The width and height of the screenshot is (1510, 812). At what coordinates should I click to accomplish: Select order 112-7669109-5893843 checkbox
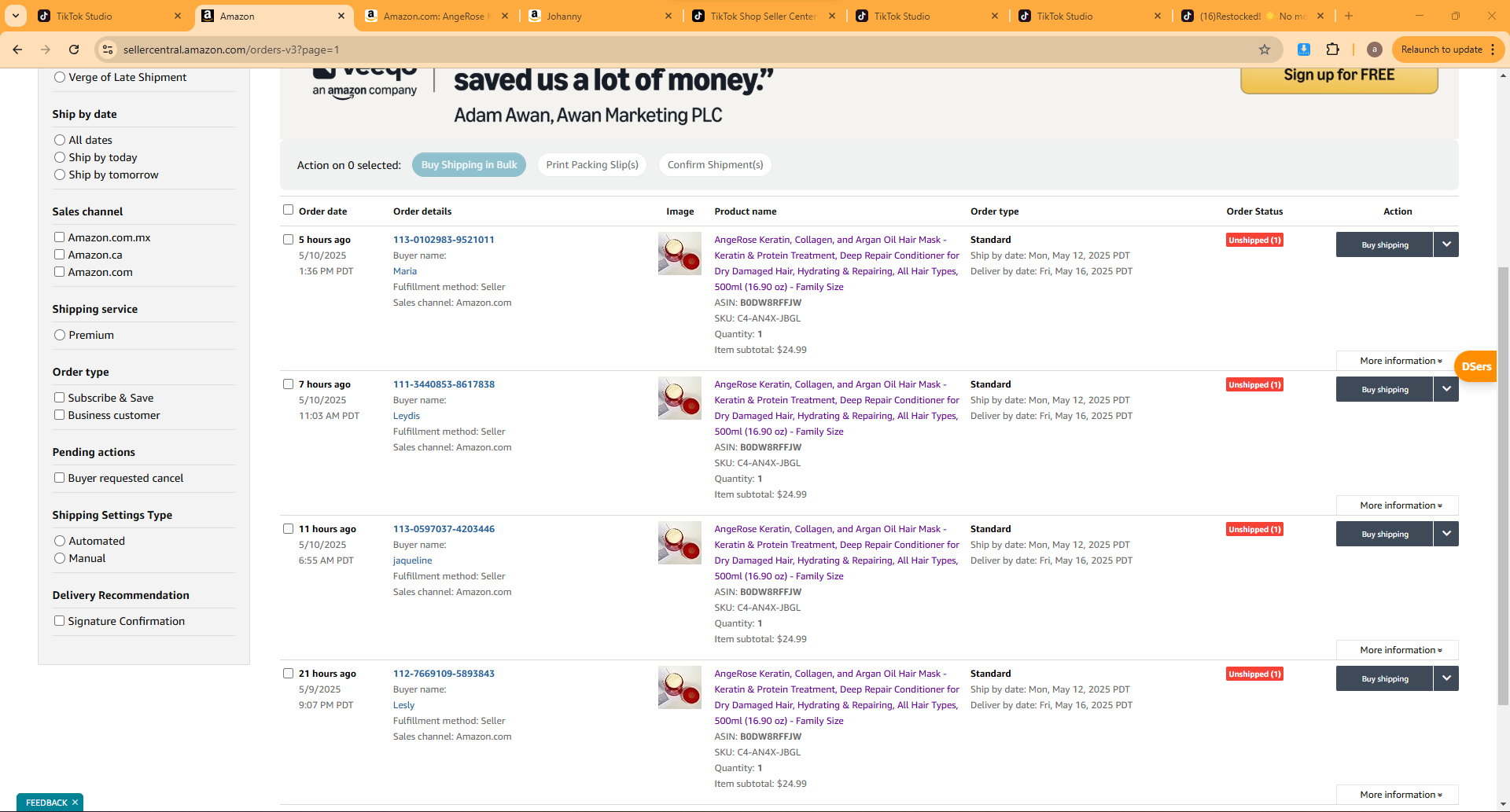(x=288, y=673)
